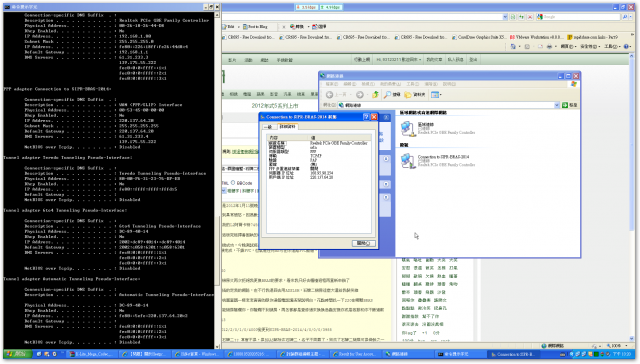Click the Forward arrow in Network Connections toolbar

click(x=360, y=95)
